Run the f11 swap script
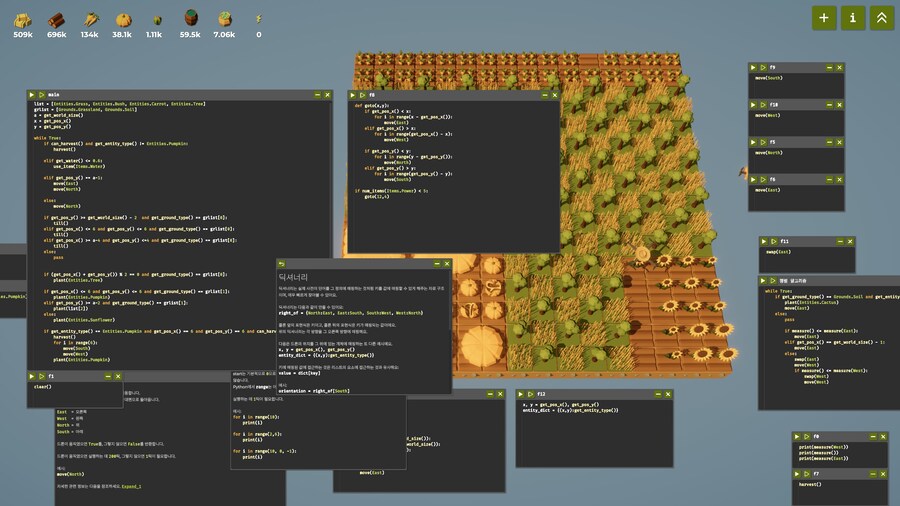Screen dimensions: 900x506 764,241
